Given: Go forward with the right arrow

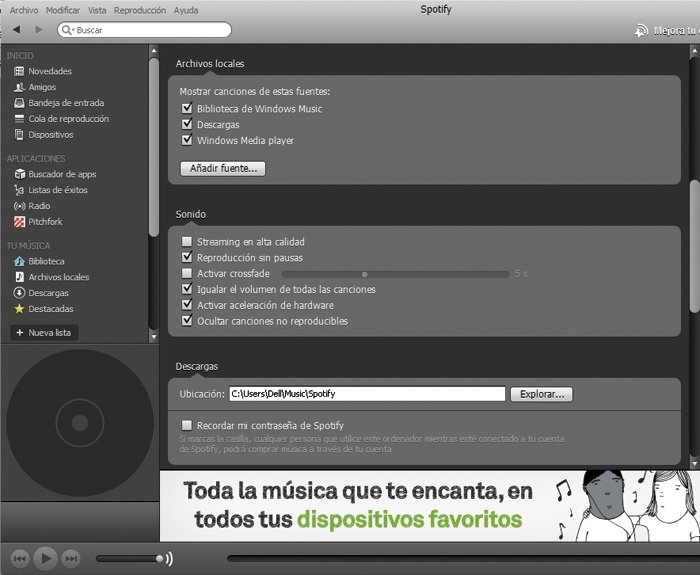Looking at the screenshot, I should tap(39, 29).
